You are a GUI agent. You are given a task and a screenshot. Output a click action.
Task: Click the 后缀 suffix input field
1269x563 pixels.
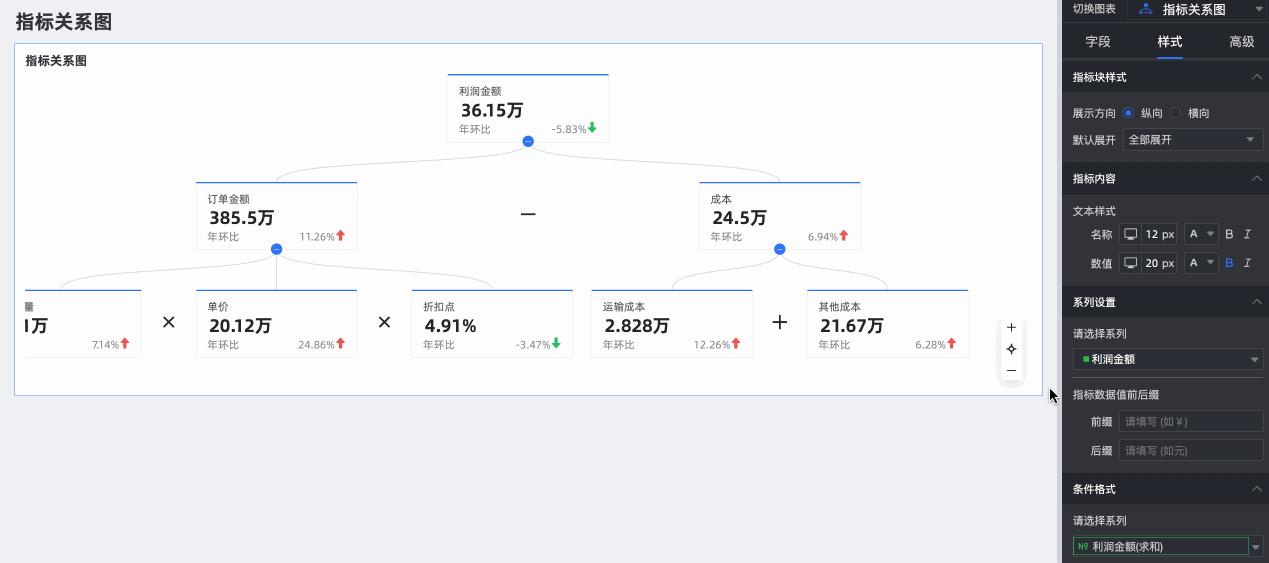1191,451
